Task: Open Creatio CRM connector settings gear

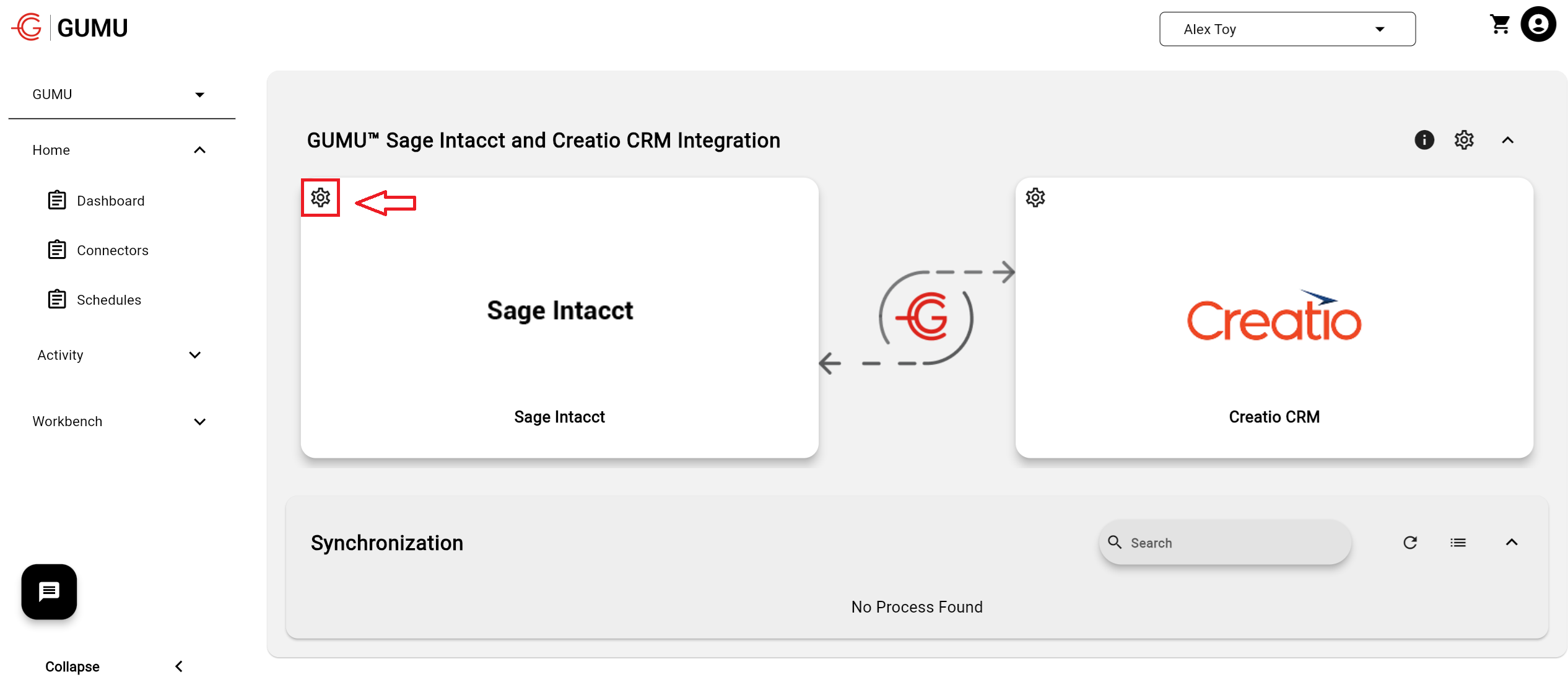Action: coord(1035,198)
